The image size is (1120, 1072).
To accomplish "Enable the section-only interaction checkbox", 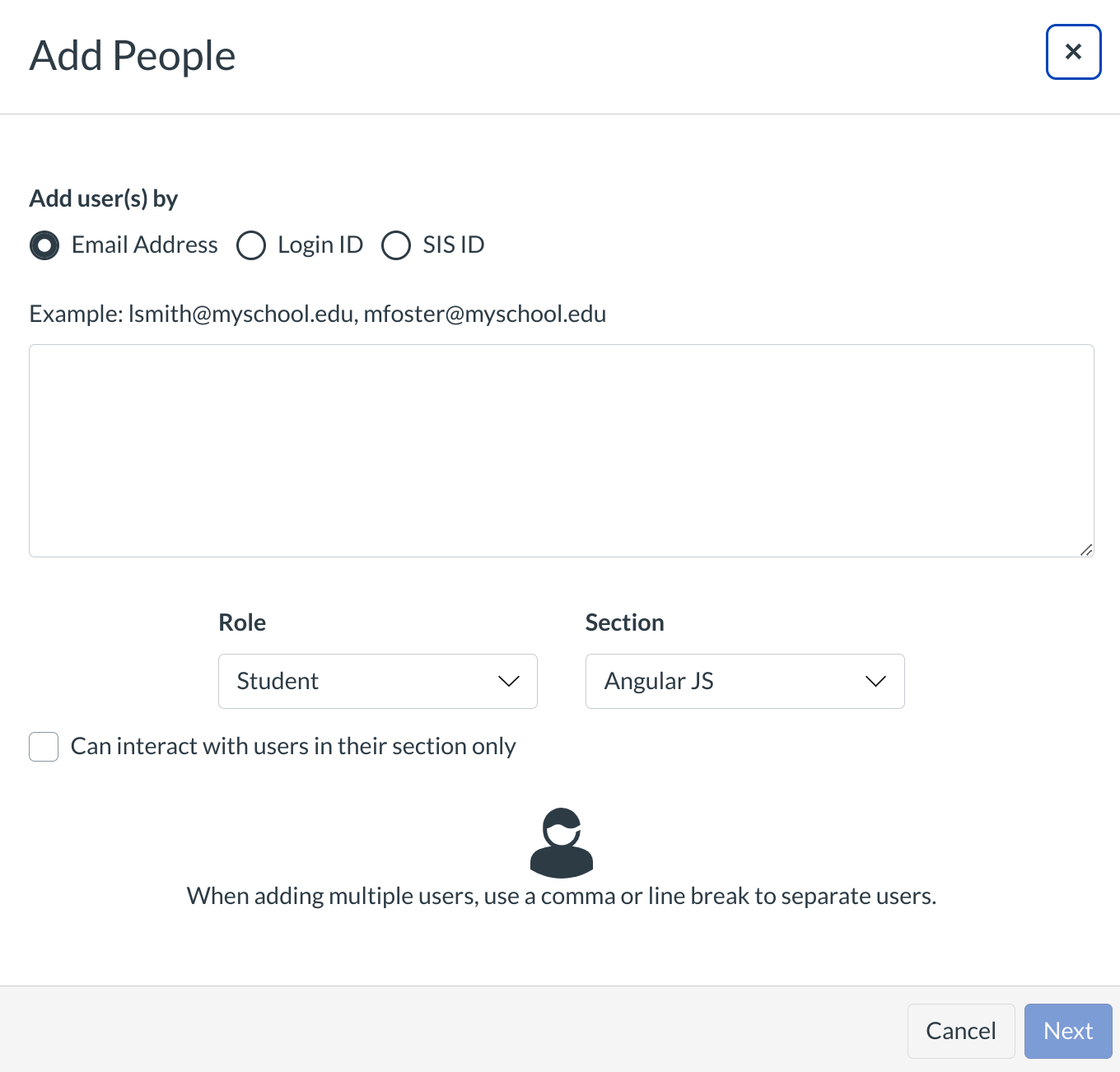I will (x=44, y=747).
